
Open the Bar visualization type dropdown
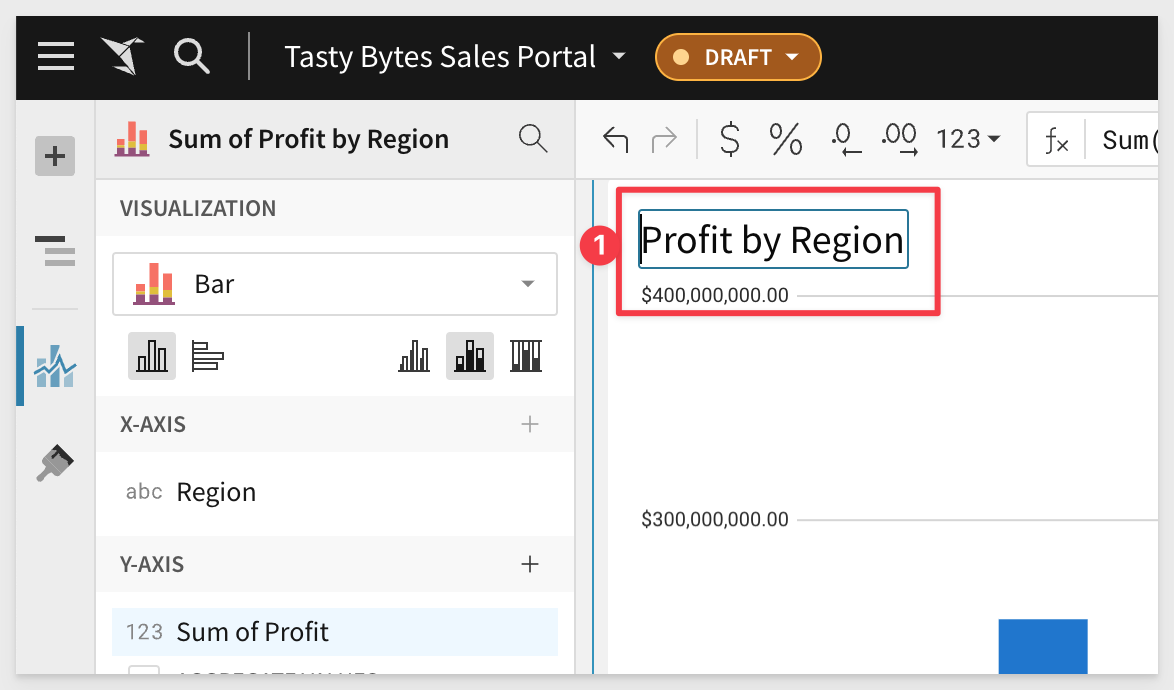[335, 285]
